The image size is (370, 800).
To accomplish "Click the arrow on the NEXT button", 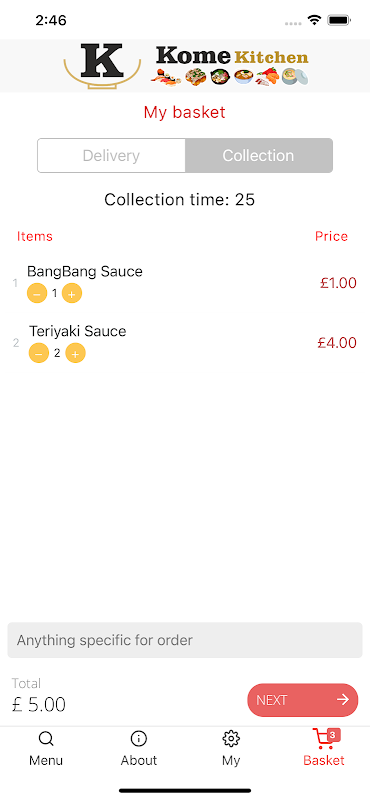I will coord(343,699).
